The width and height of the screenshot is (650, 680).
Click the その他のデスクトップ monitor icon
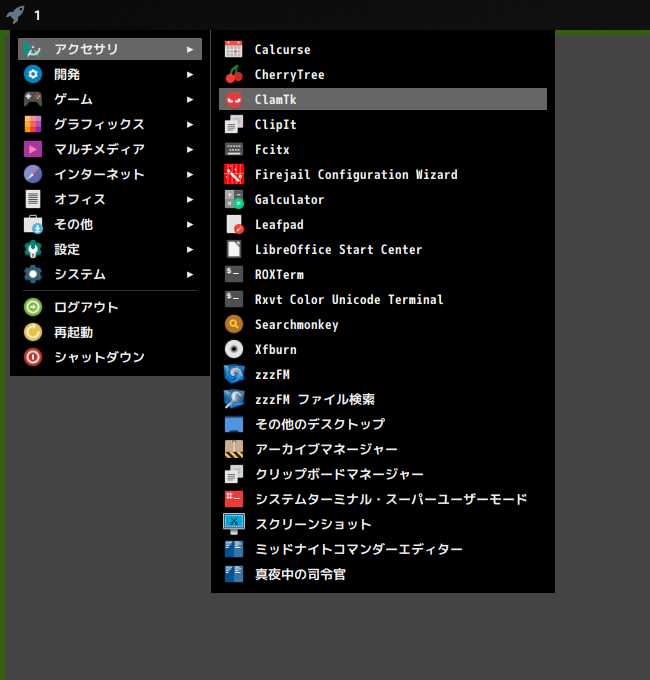(234, 424)
